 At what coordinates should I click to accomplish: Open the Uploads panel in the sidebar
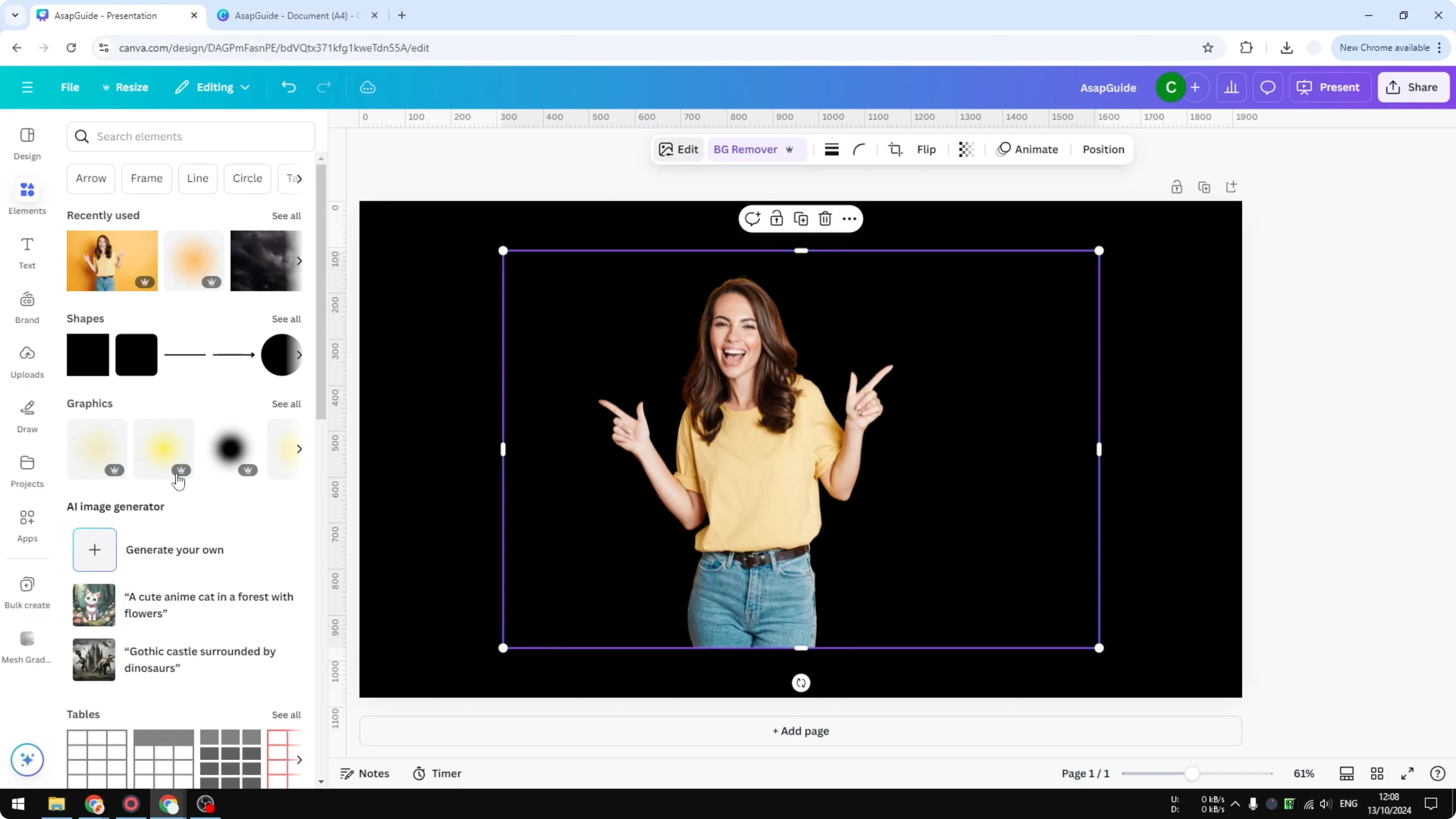(27, 362)
